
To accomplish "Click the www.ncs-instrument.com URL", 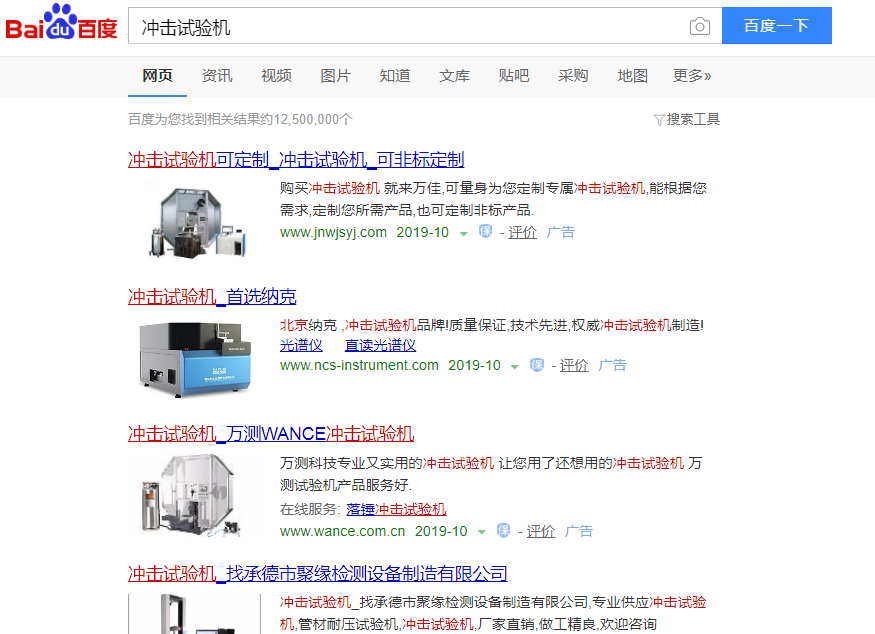I will coord(359,366).
